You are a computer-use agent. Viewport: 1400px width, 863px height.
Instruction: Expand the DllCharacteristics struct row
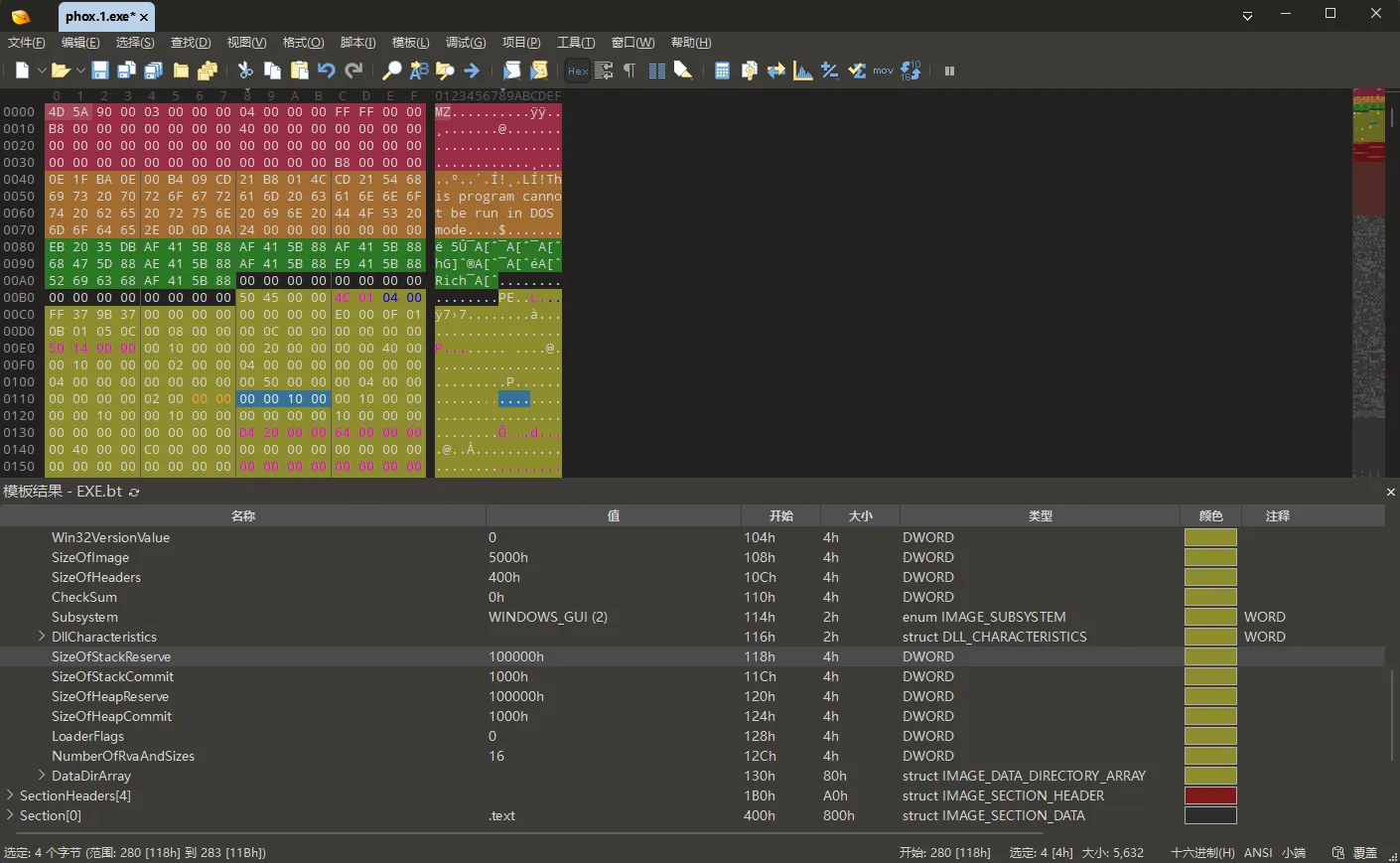coord(42,636)
